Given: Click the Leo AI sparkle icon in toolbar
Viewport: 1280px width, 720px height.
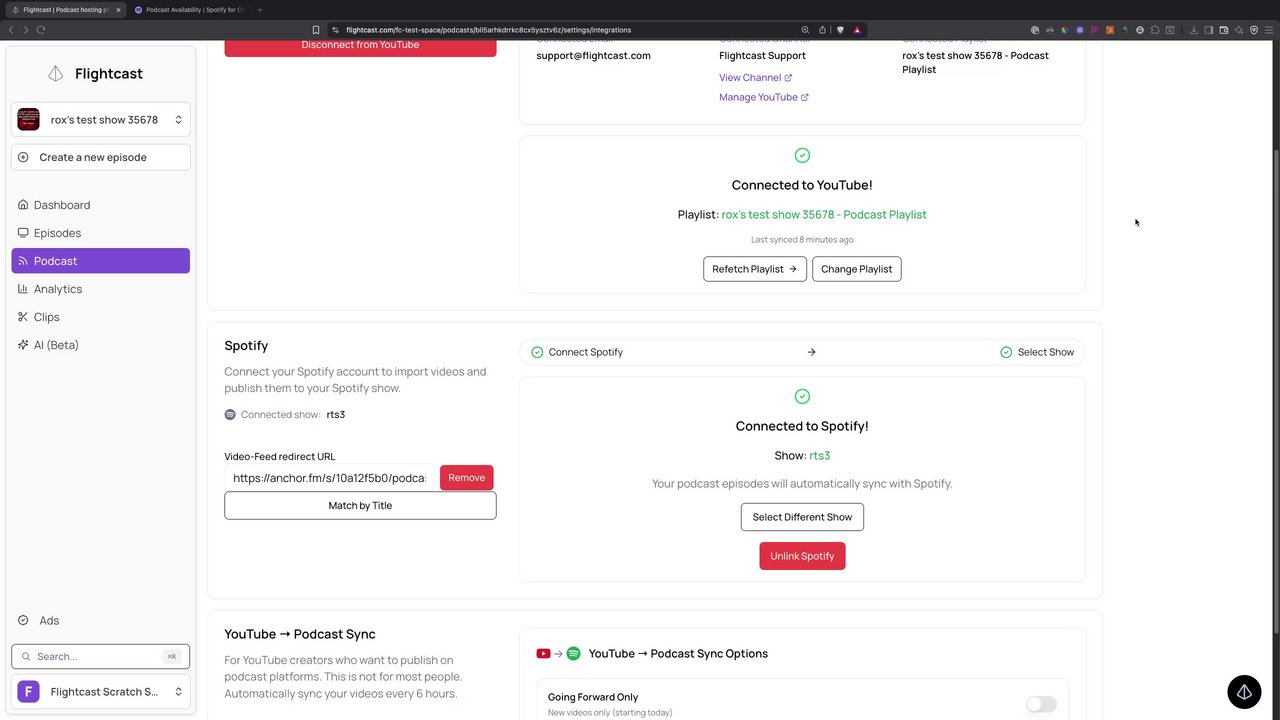Looking at the screenshot, I should 1239,30.
